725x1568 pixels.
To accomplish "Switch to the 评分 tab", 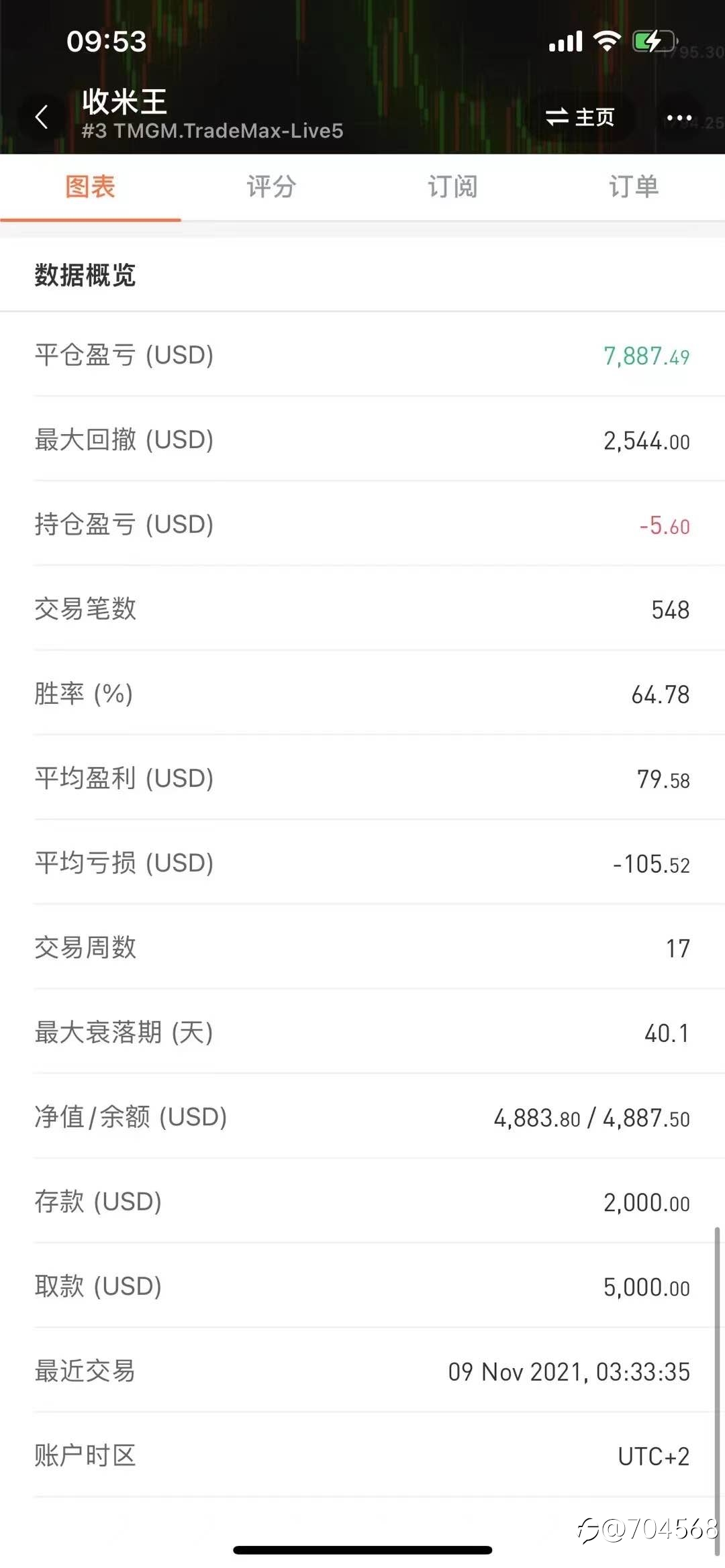I will pos(271,187).
